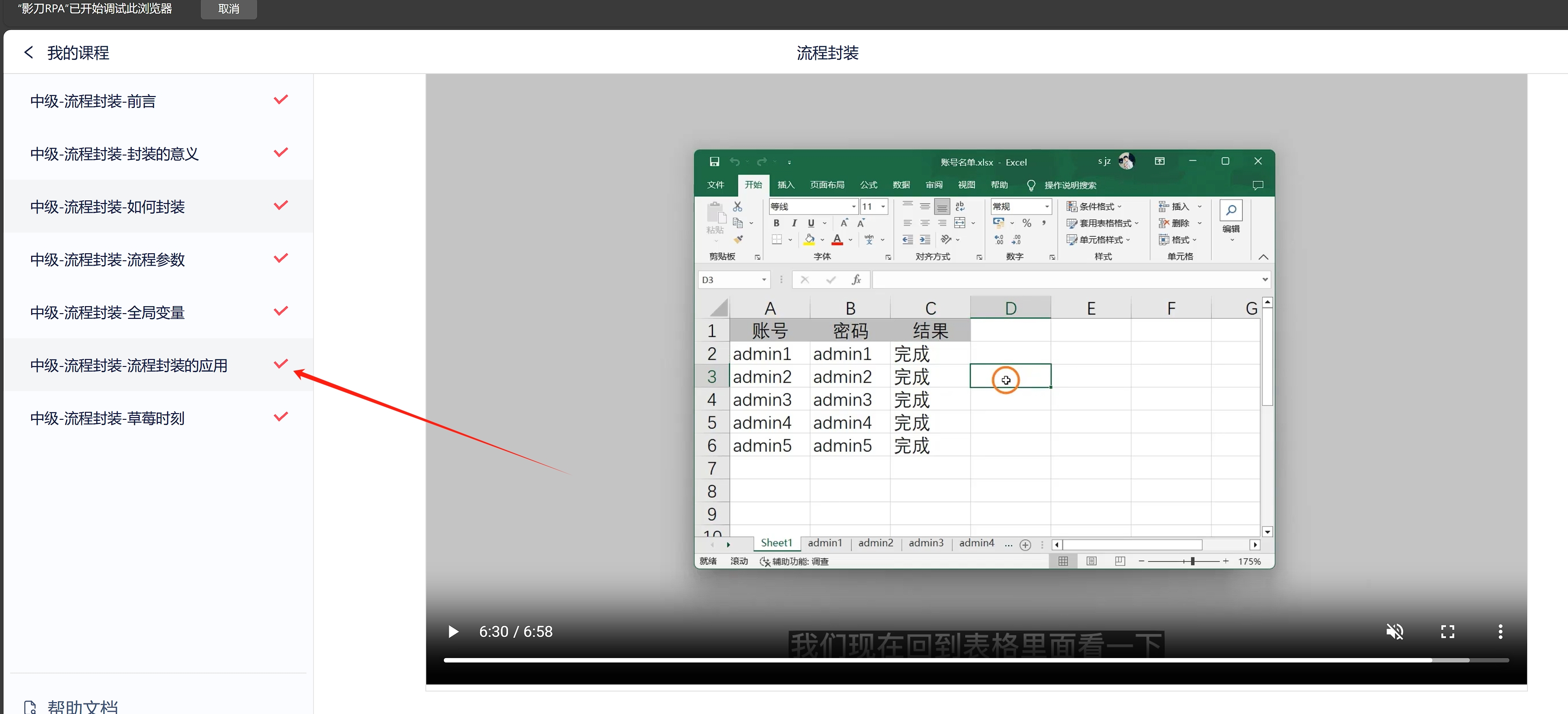Click the video progress bar
This screenshot has width=1568, height=714.
(913, 660)
